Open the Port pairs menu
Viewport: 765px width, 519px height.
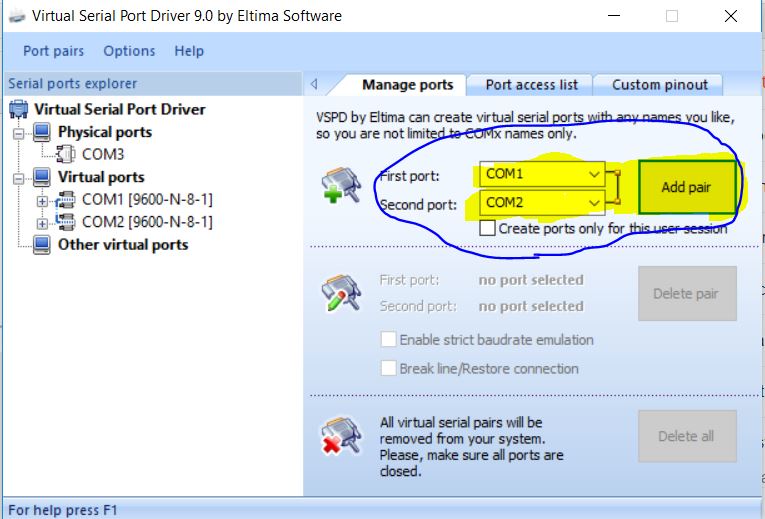(54, 51)
